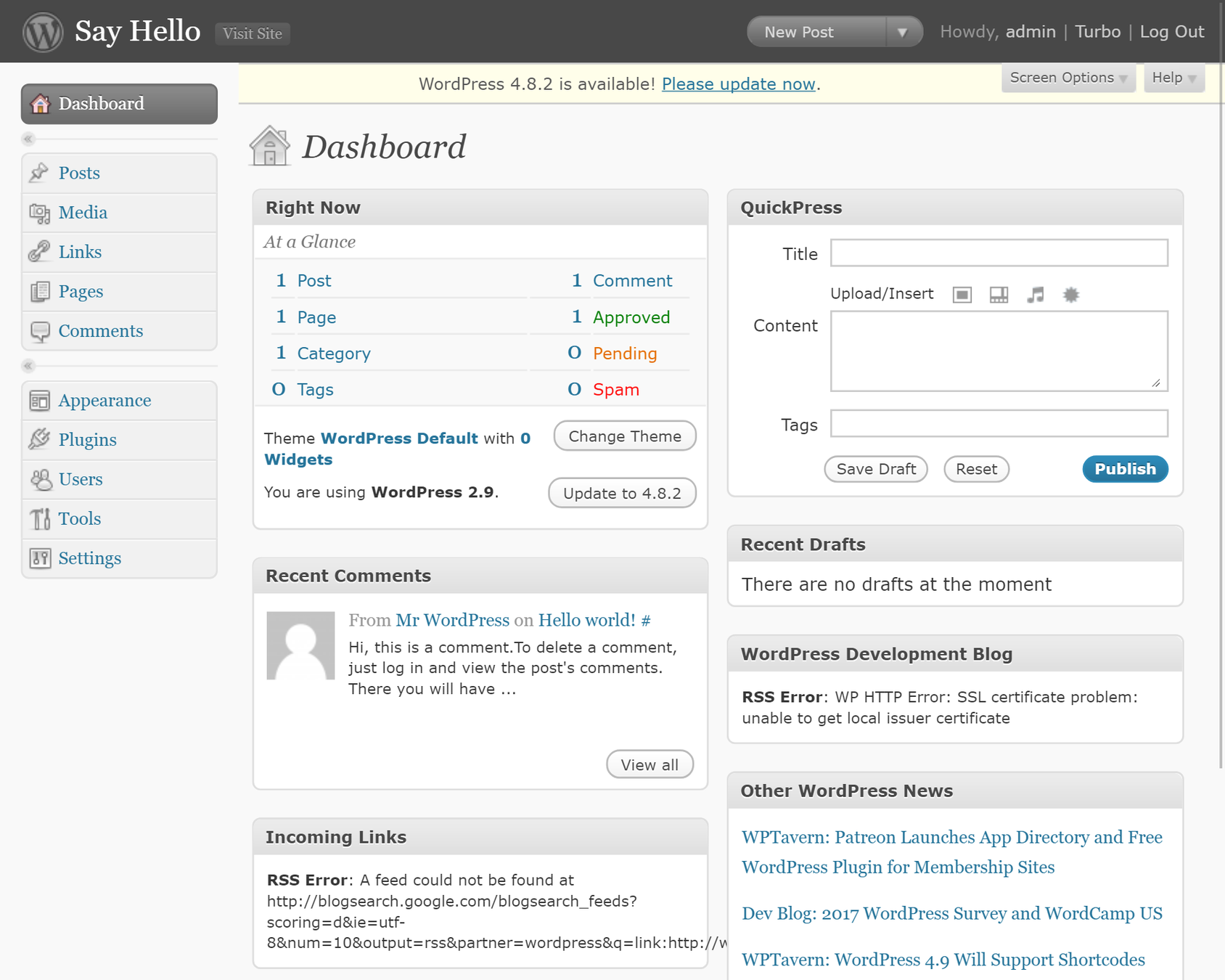The image size is (1225, 980).
Task: Click the Posts pushpin icon
Action: [x=39, y=173]
